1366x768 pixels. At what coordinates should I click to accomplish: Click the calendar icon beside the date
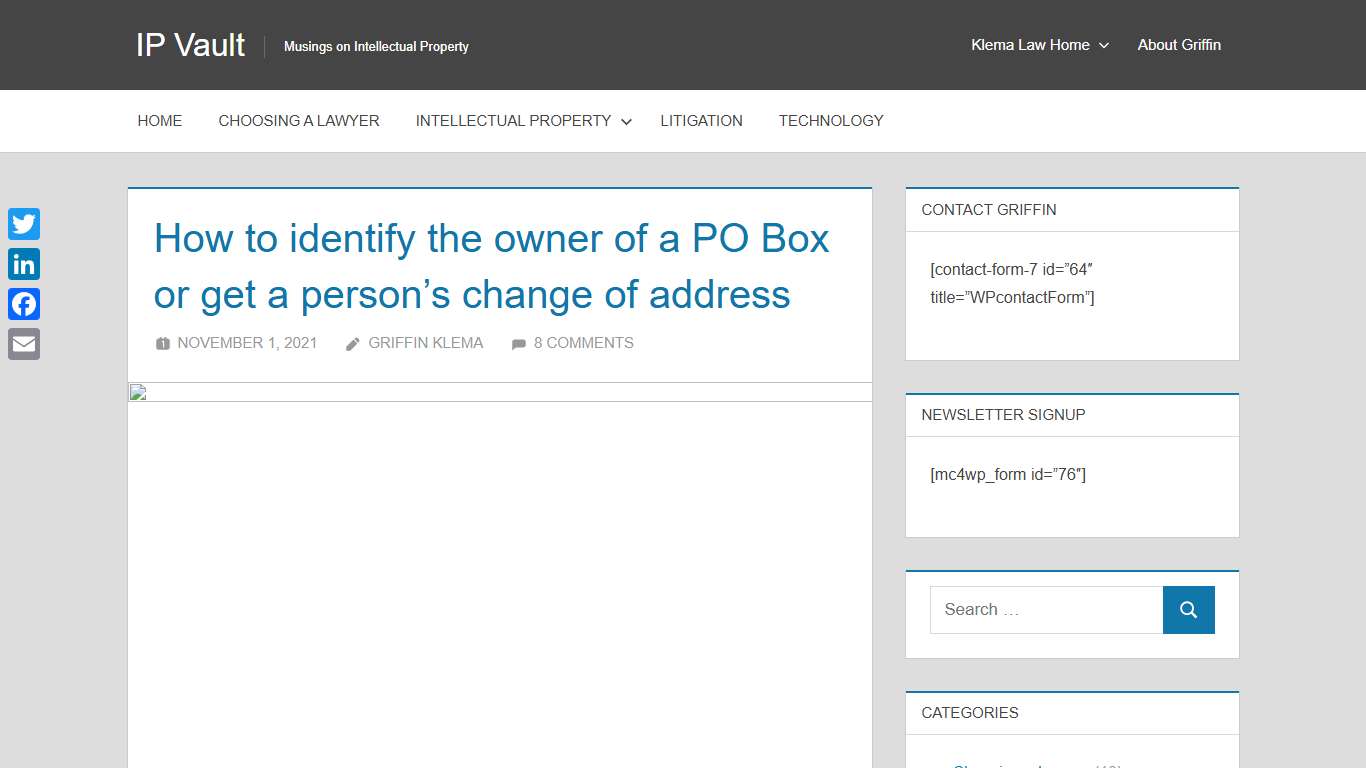point(162,343)
